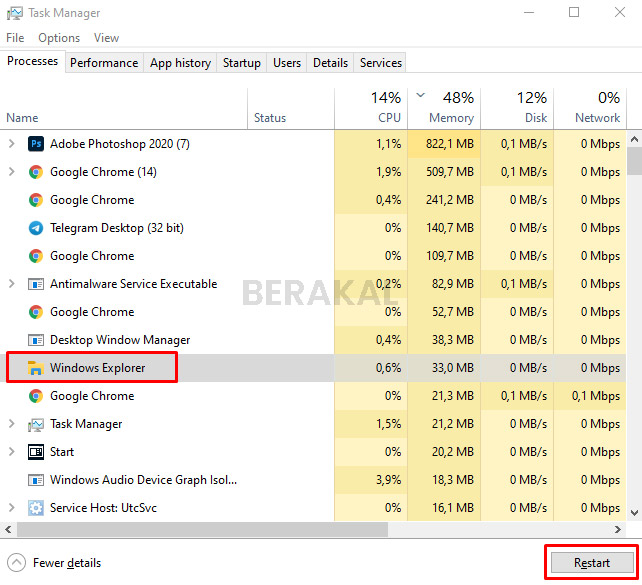
Task: Click the 140,7 MB memory value
Action: pyautogui.click(x=450, y=228)
